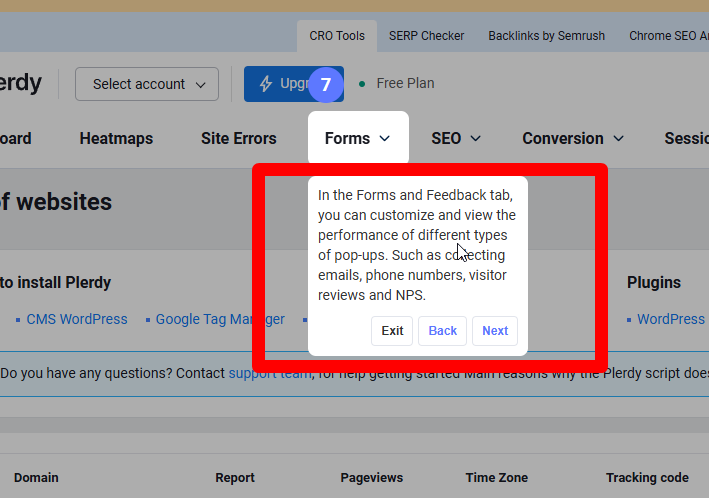Open Backlinks by Semrush tab

coord(546,36)
